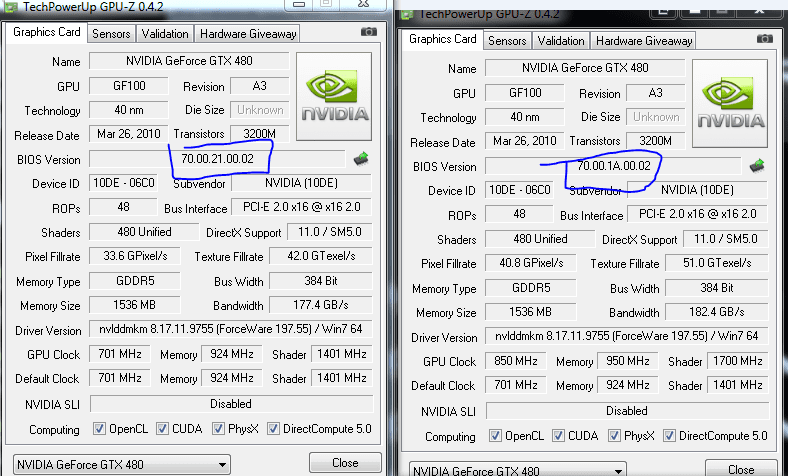Click Technology 40 nm in left window
The width and height of the screenshot is (788, 476).
pos(129,110)
